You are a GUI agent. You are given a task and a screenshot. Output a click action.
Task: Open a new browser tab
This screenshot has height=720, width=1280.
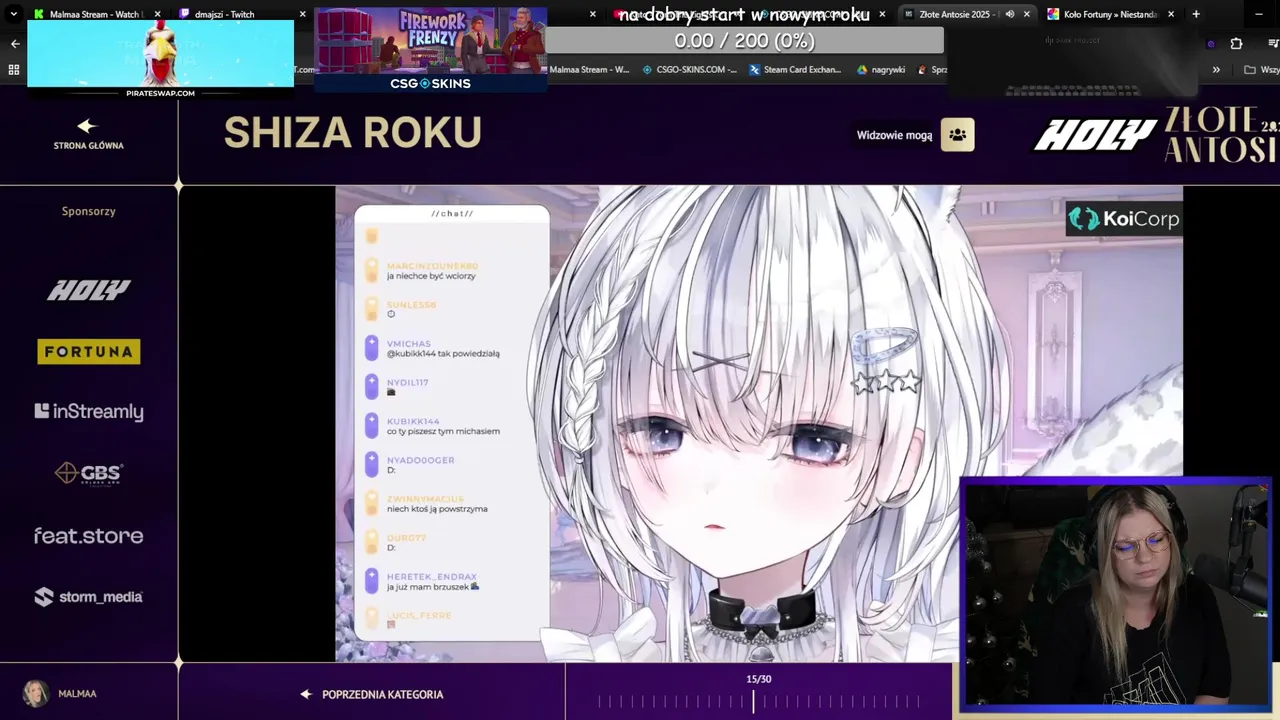(1196, 14)
